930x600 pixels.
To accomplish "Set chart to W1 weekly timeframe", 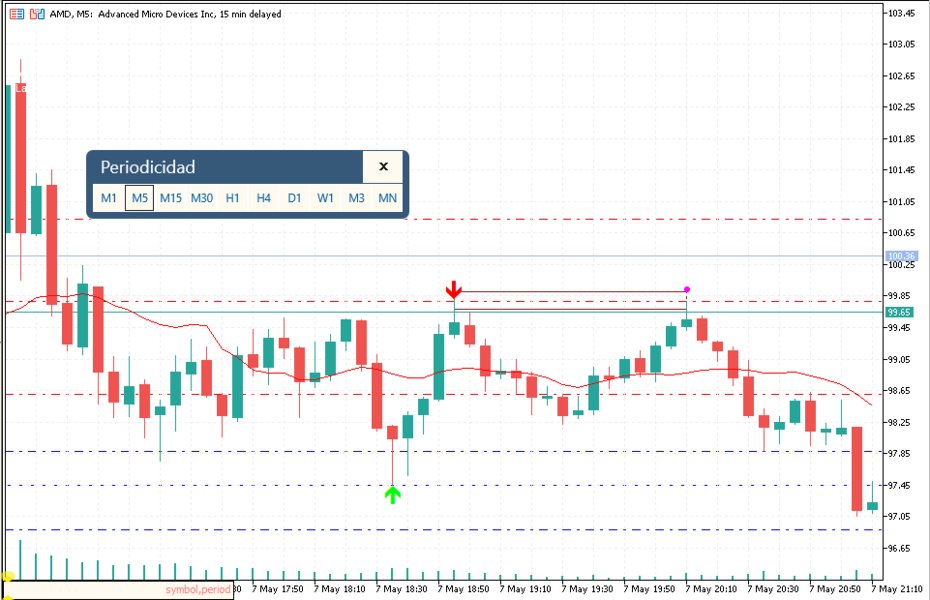I will [325, 198].
